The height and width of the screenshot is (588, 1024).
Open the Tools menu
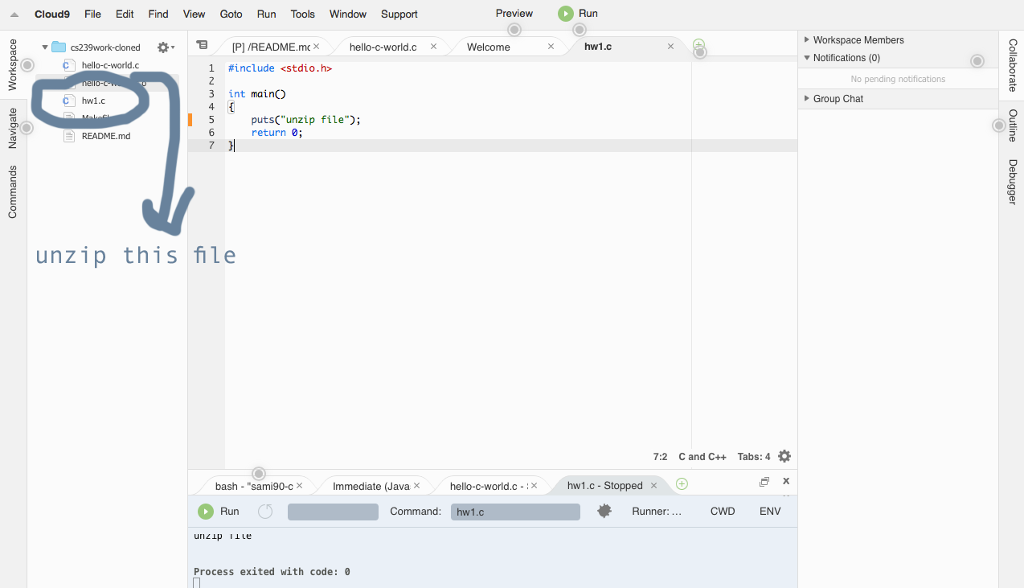(302, 14)
